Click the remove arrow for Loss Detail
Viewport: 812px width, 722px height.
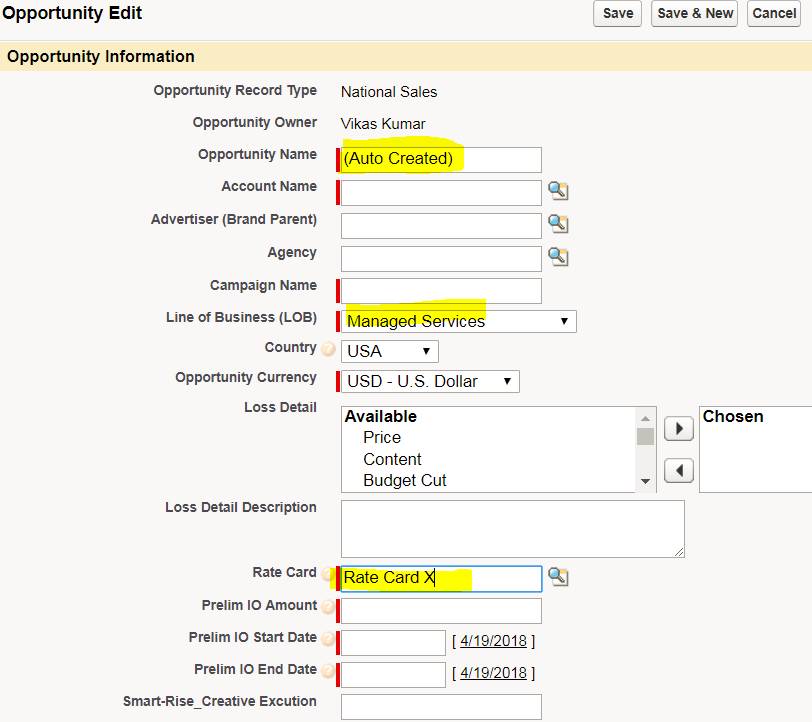pyautogui.click(x=678, y=470)
